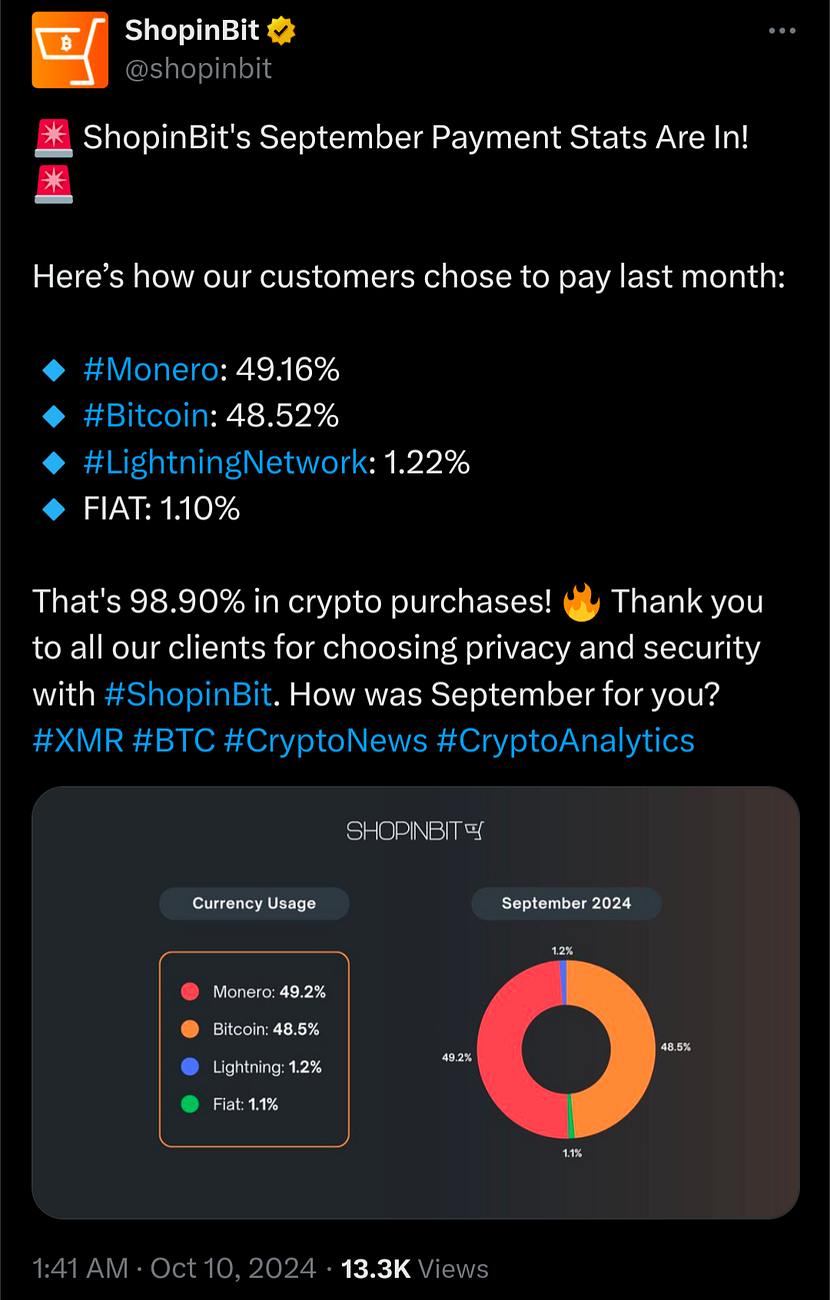
Task: Open the ShopinBit display name
Action: pyautogui.click(x=192, y=31)
